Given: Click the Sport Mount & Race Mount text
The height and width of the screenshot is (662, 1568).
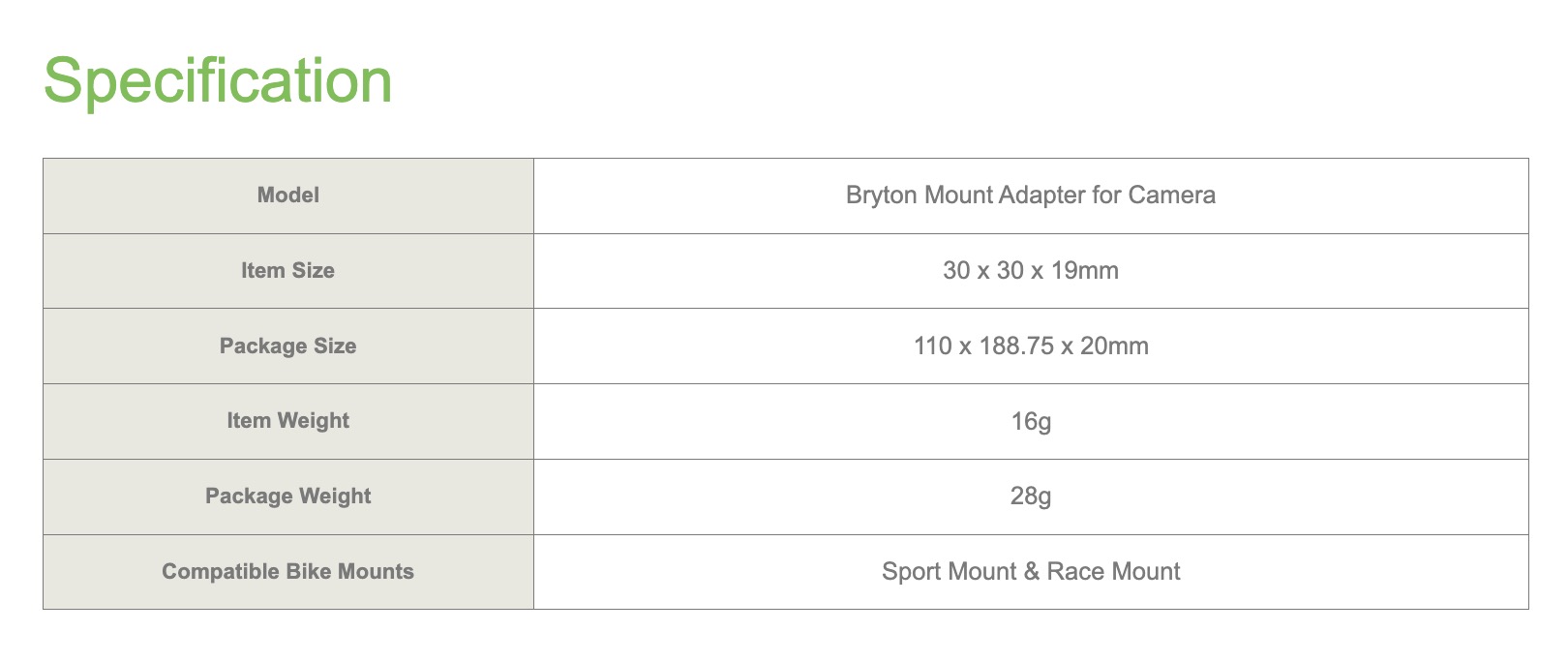Looking at the screenshot, I should pos(1031,572).
